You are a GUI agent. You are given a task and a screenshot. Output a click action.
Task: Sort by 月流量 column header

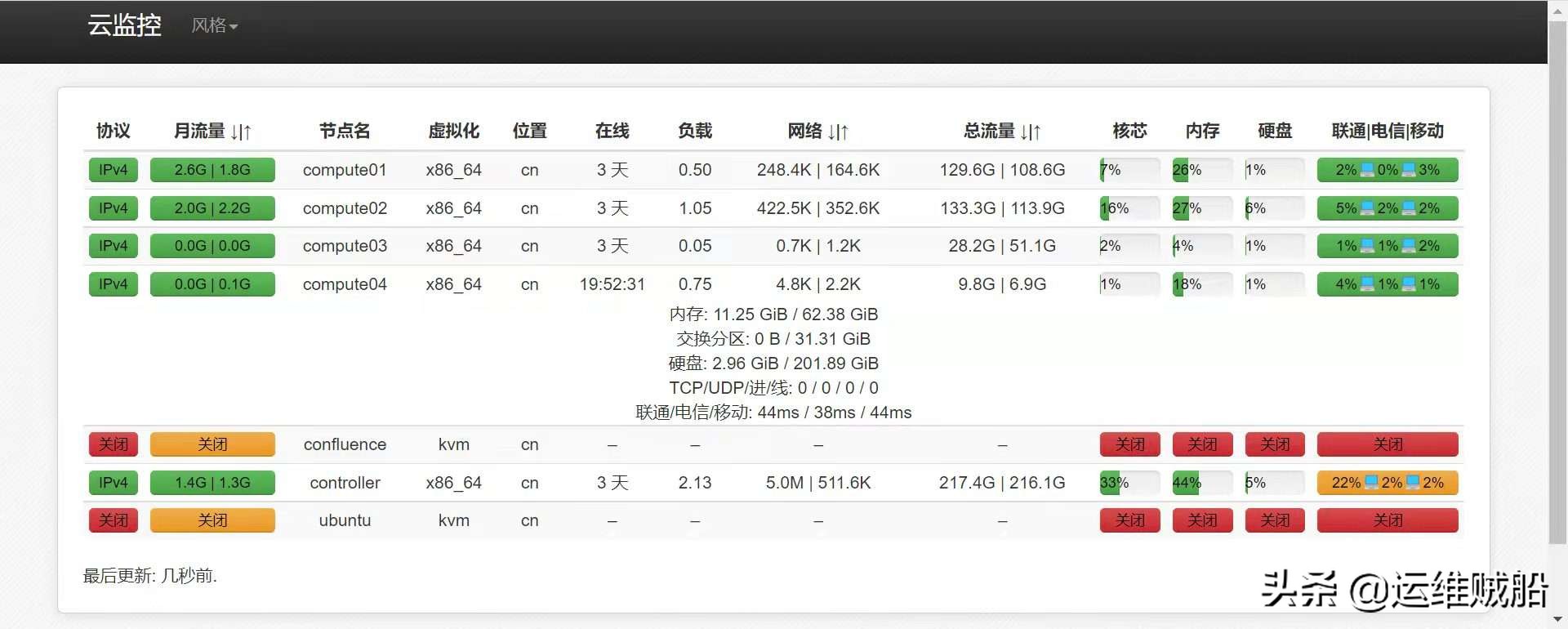pyautogui.click(x=212, y=131)
